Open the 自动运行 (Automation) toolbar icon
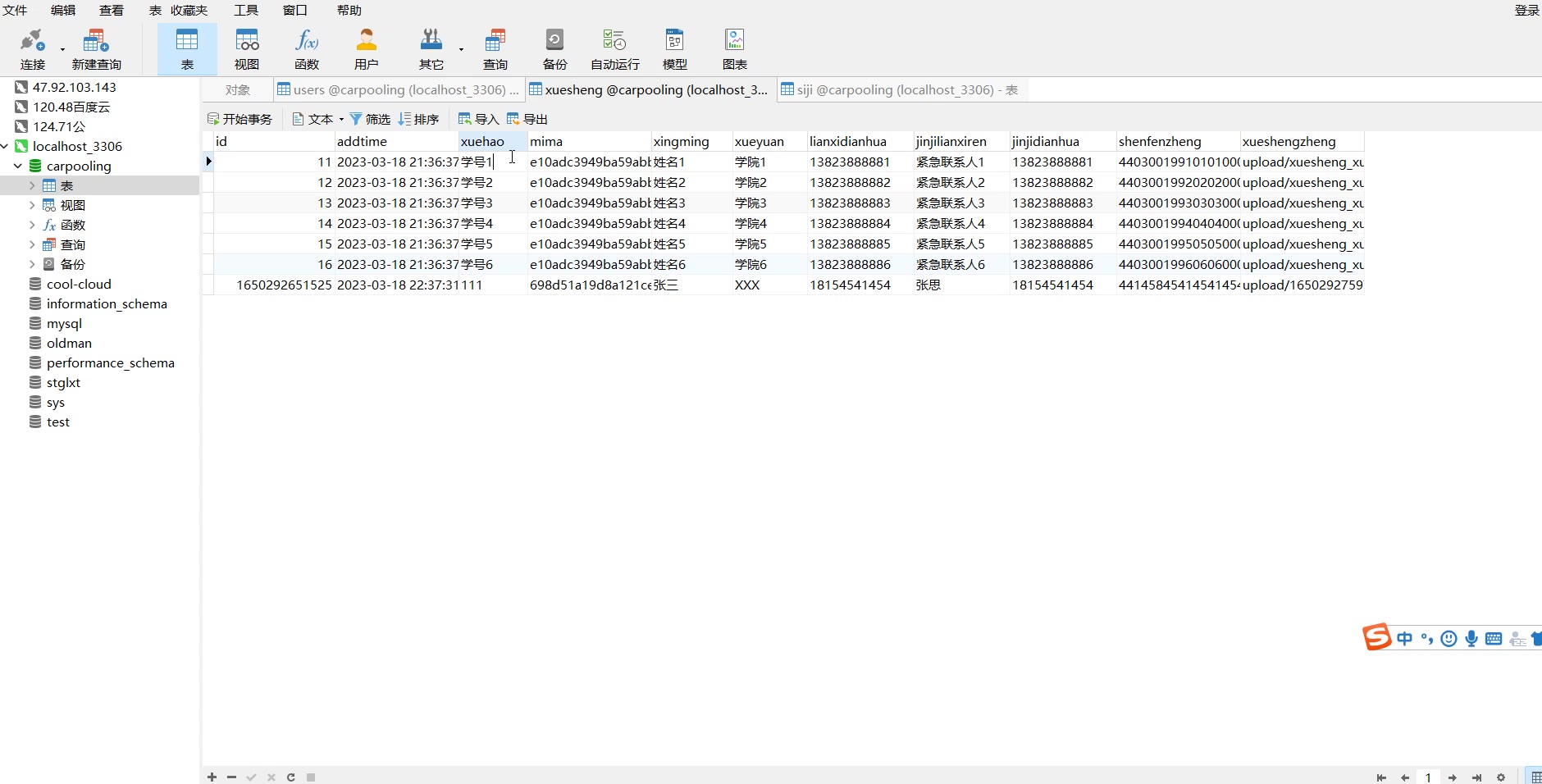This screenshot has width=1542, height=784. 614,49
